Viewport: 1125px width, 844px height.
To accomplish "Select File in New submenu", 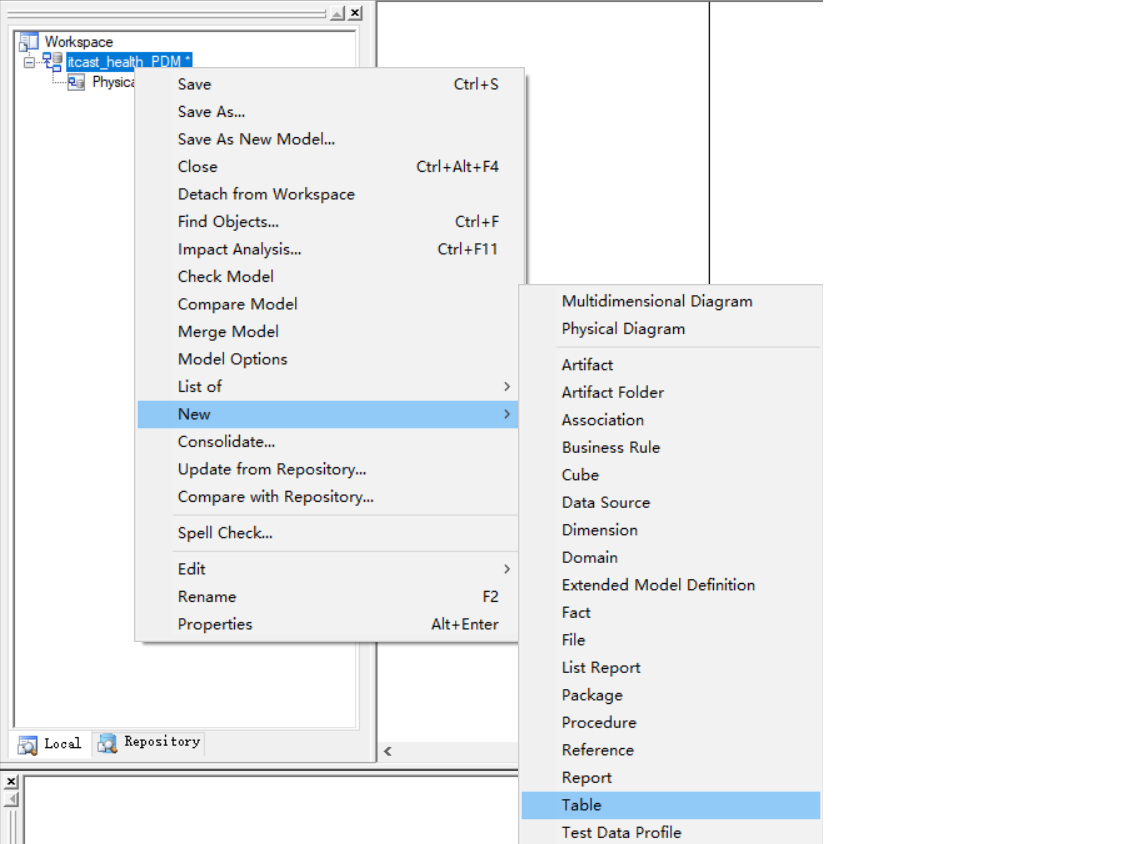I will (671, 640).
